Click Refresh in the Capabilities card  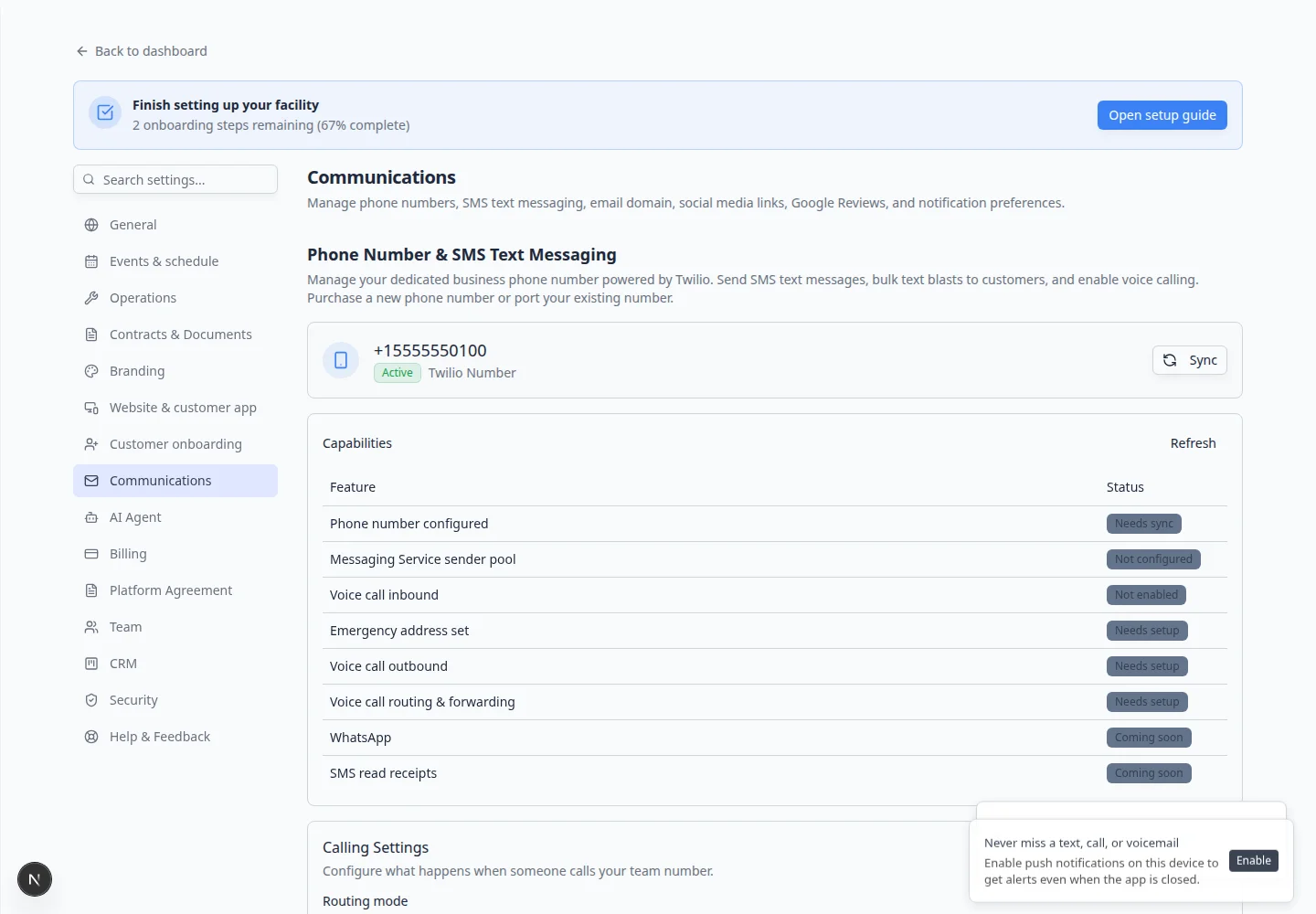pos(1194,443)
